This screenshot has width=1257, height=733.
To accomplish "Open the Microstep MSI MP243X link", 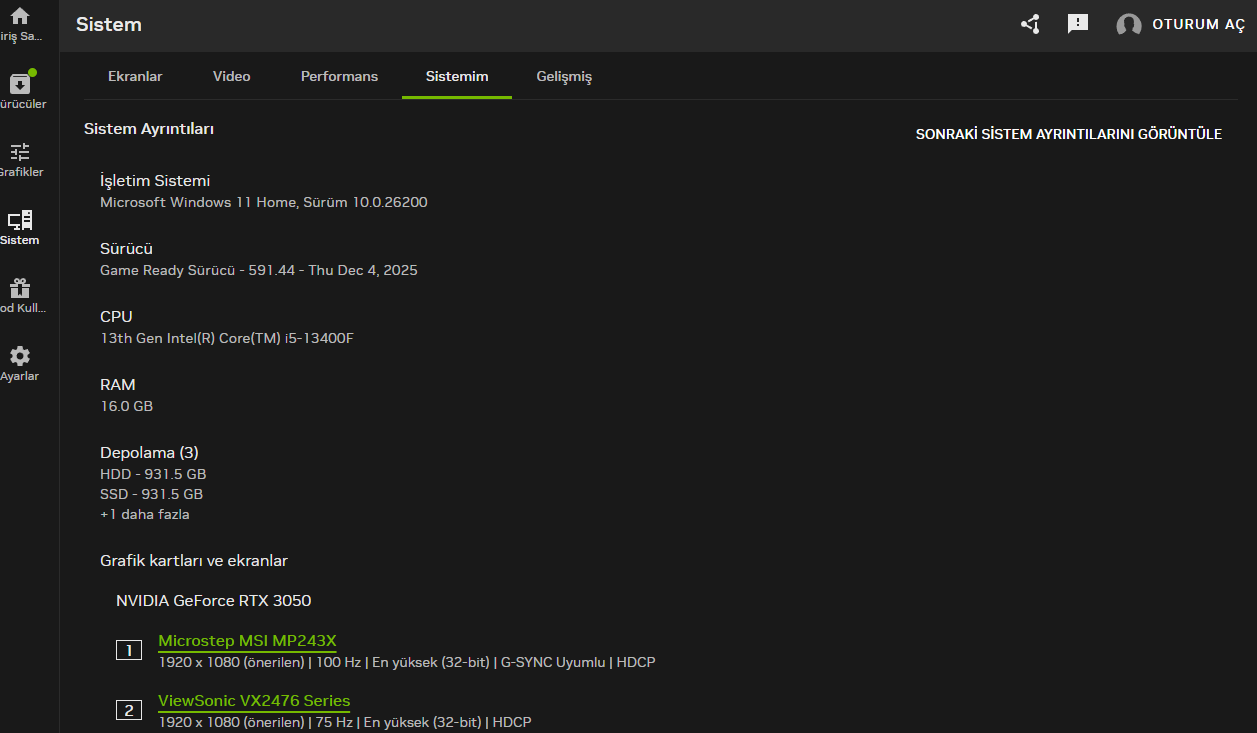I will [247, 640].
